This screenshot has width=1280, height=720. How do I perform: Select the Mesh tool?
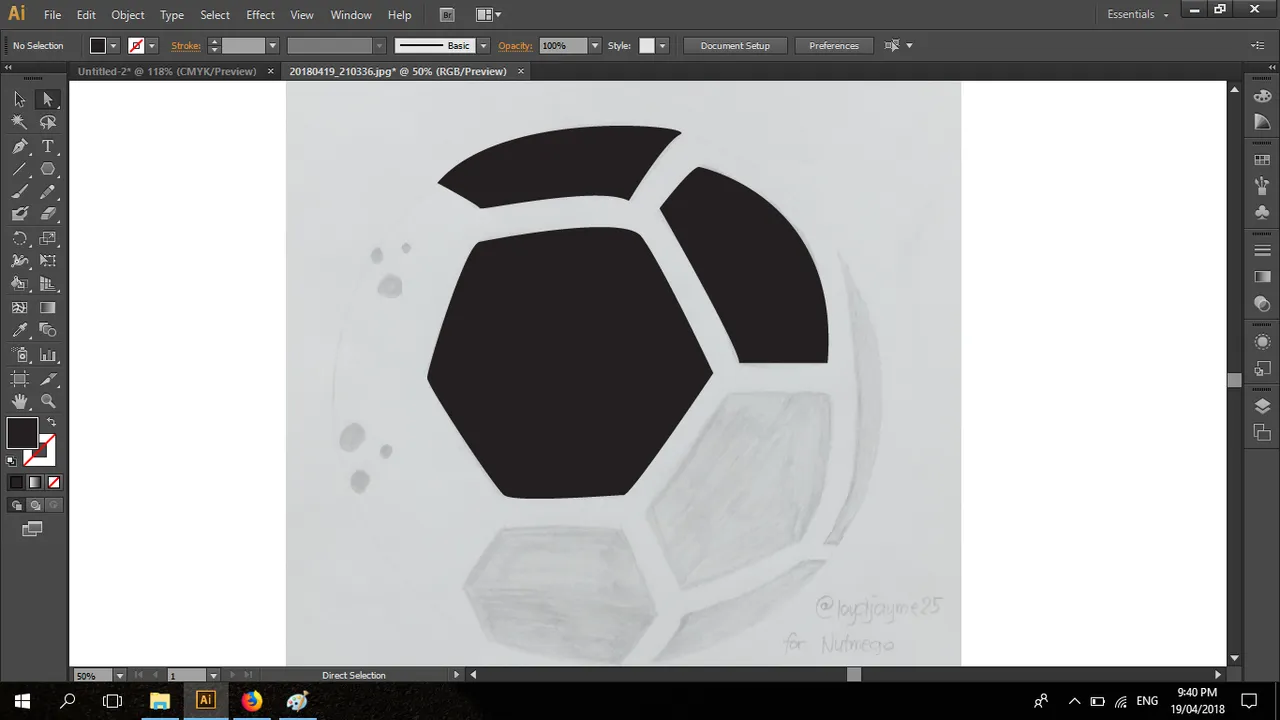click(x=19, y=308)
